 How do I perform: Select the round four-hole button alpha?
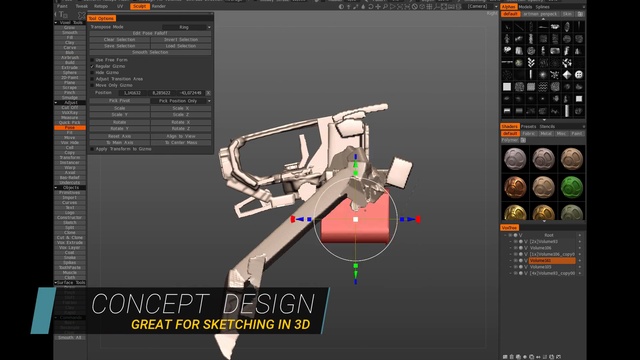pyautogui.click(x=579, y=75)
